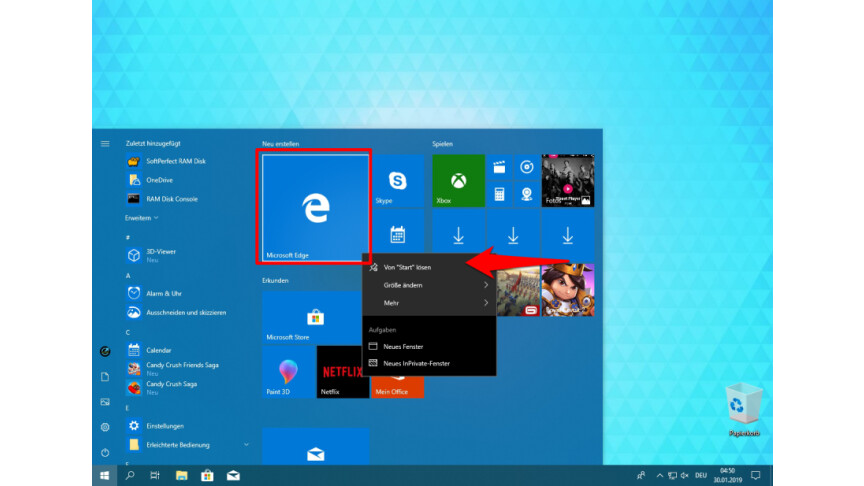Screen dimensions: 864x486
Task: Open Mail app on taskbar
Action: pos(233,476)
